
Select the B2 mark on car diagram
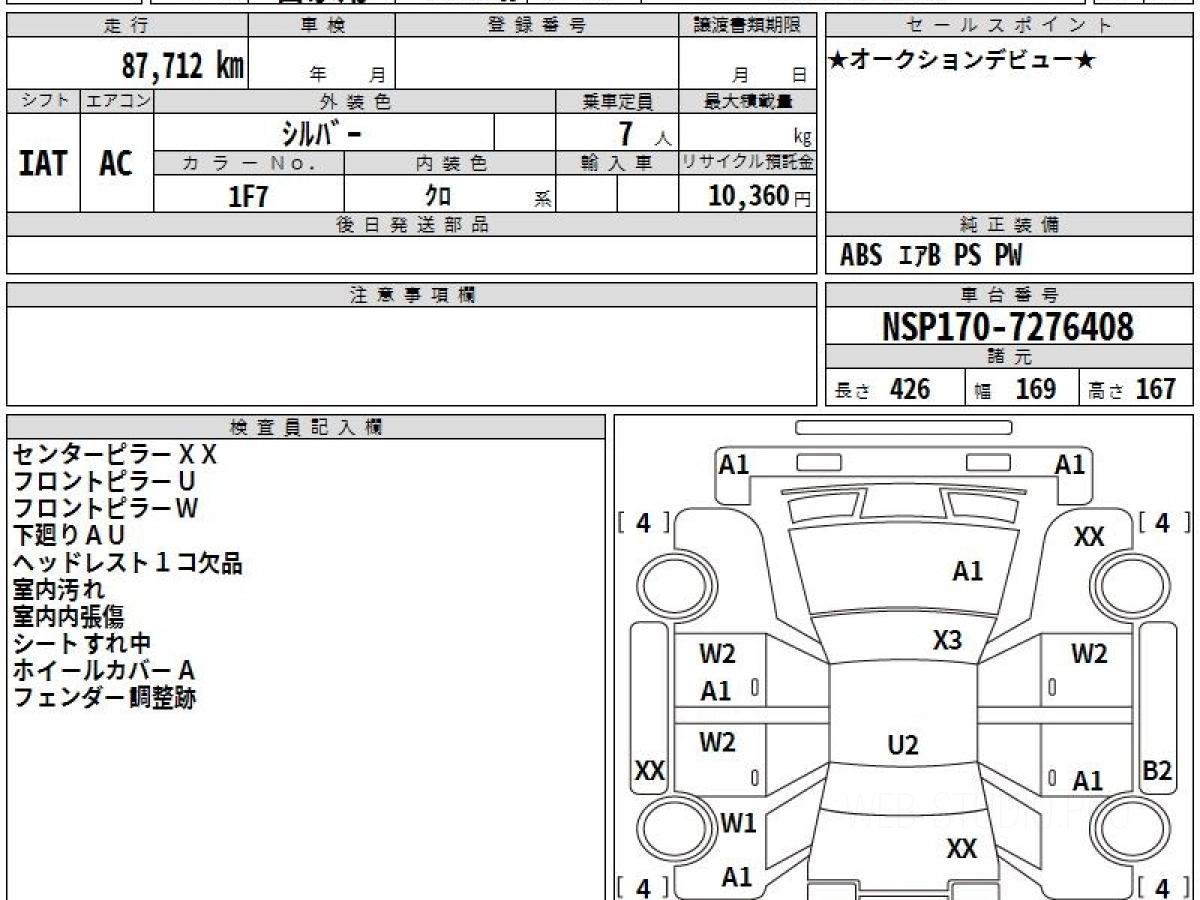(x=1157, y=771)
